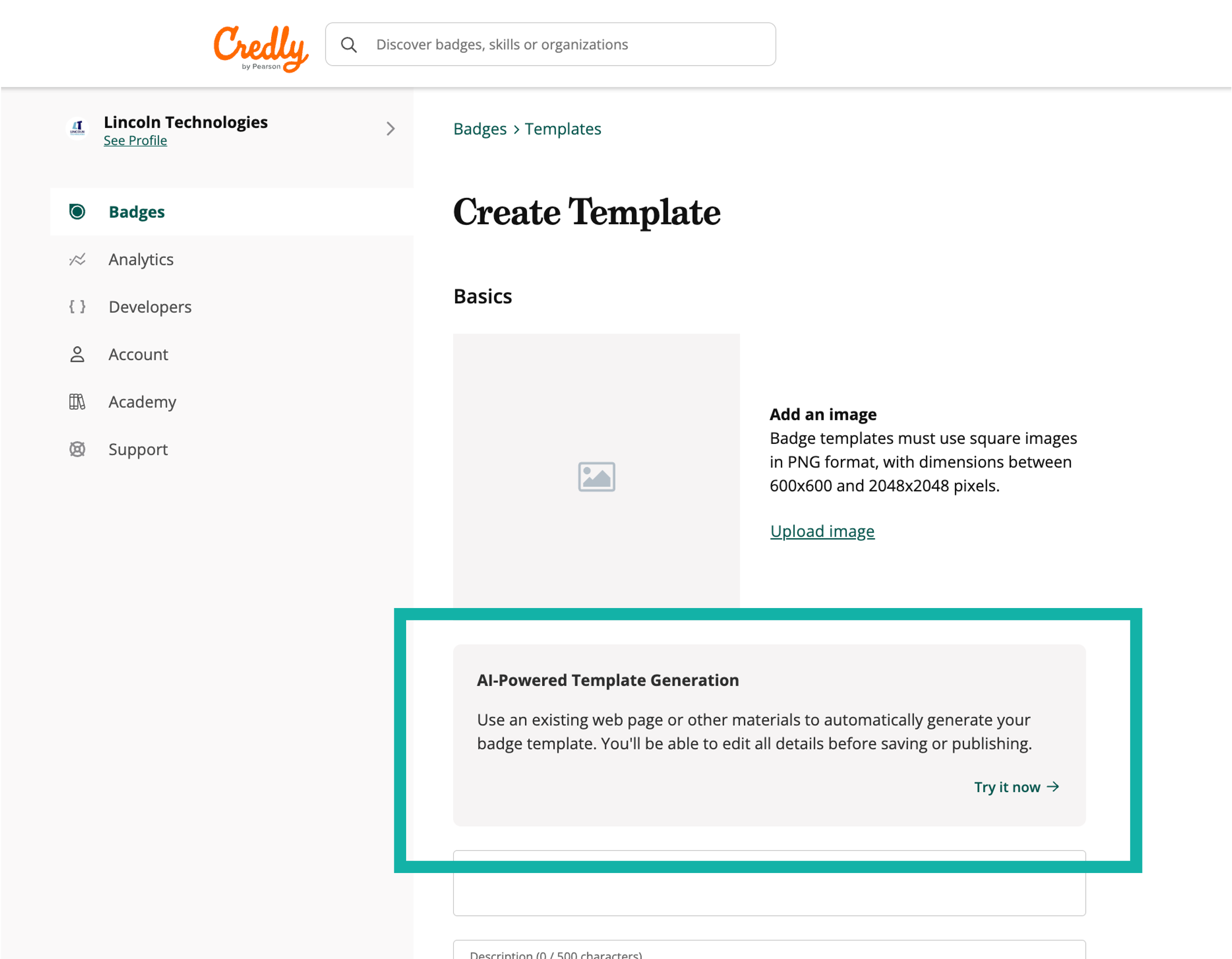The width and height of the screenshot is (1232, 959).
Task: Click the Analytics chart icon
Action: 77,260
